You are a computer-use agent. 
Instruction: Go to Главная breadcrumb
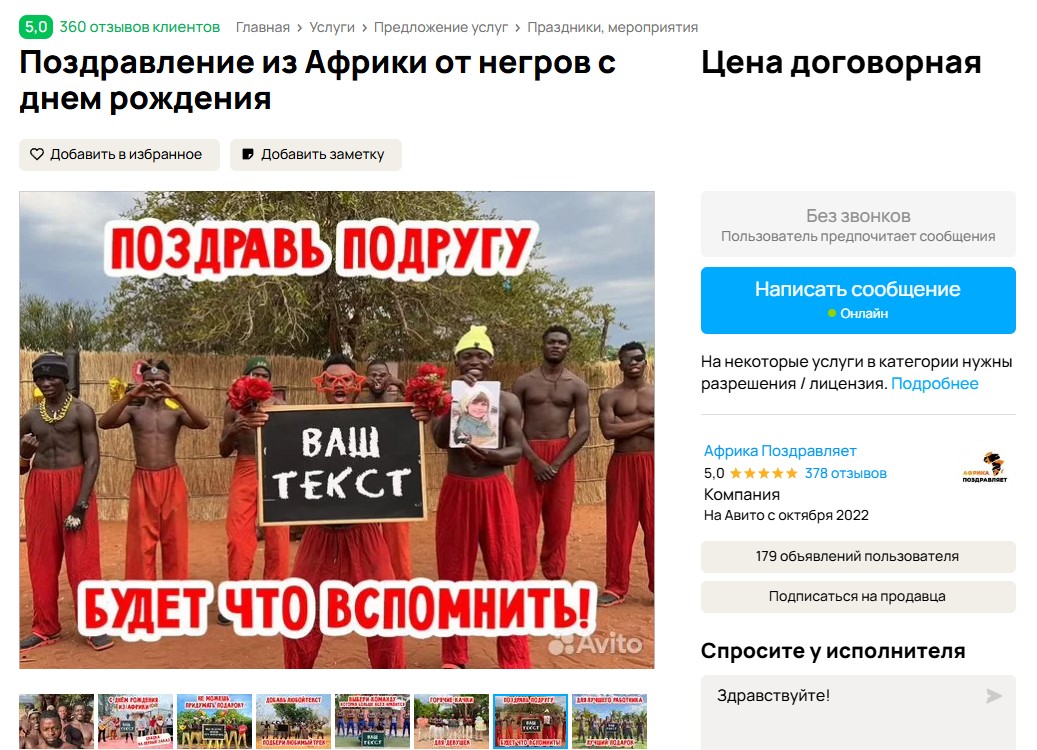263,27
